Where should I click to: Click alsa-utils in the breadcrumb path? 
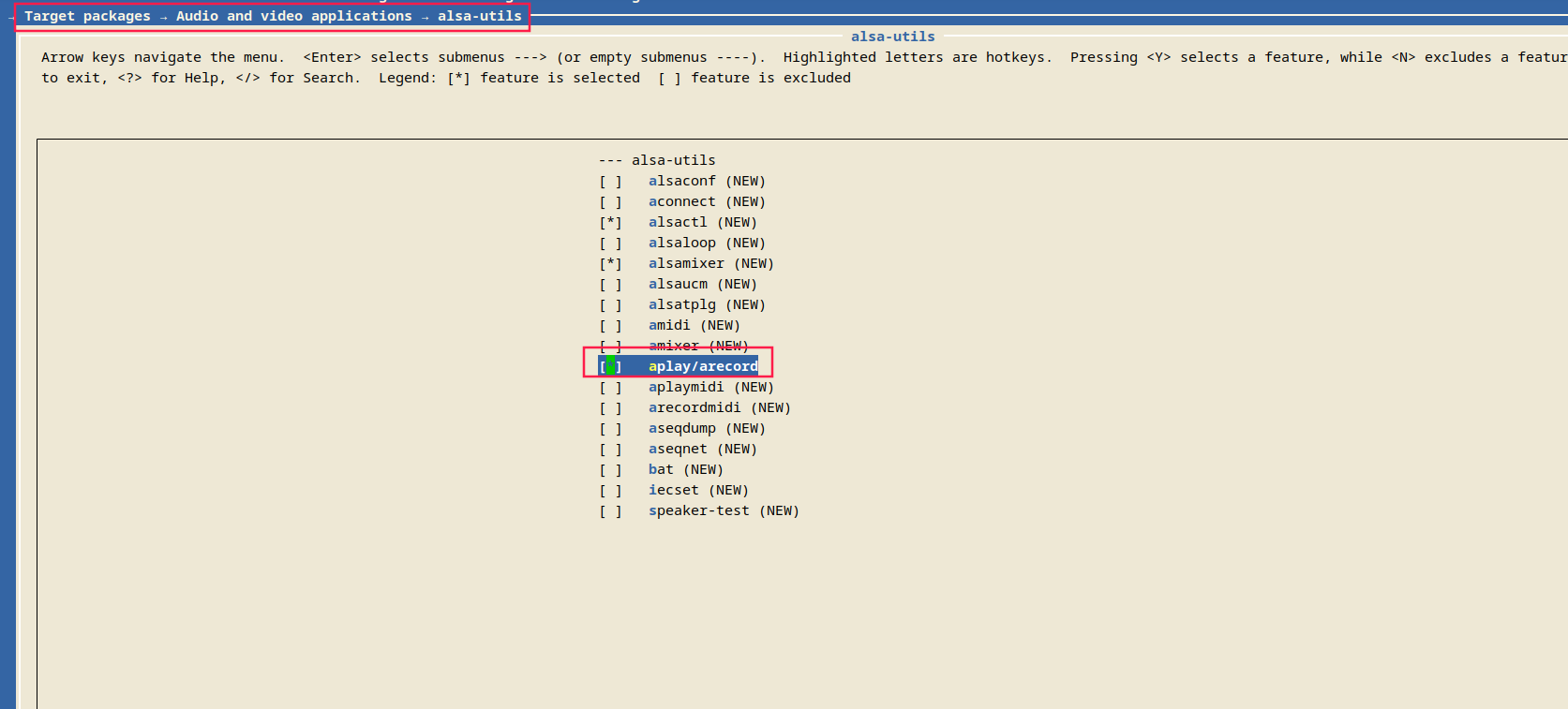pyautogui.click(x=480, y=16)
